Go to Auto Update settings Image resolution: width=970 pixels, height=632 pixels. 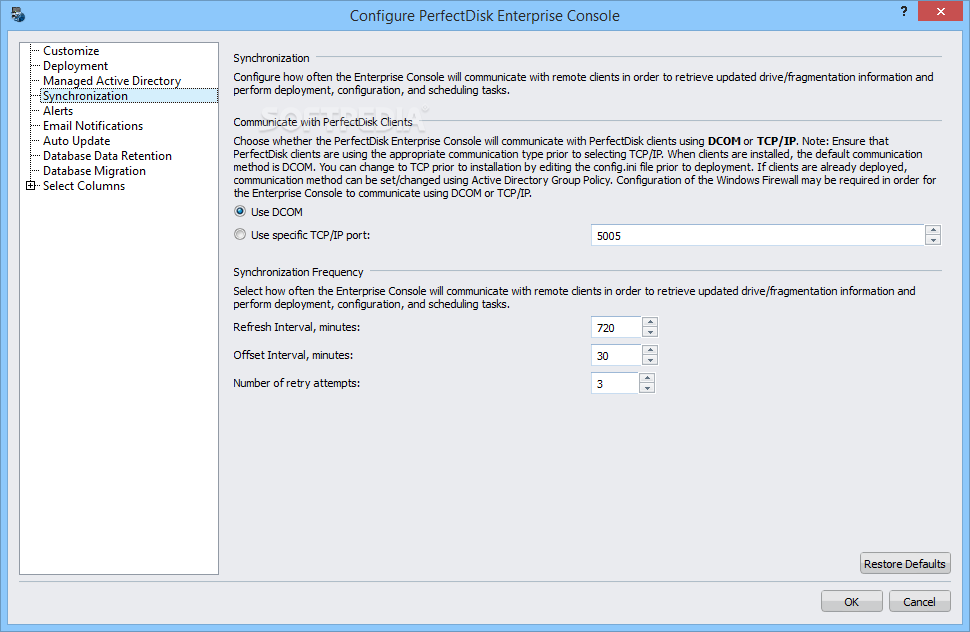tap(76, 141)
